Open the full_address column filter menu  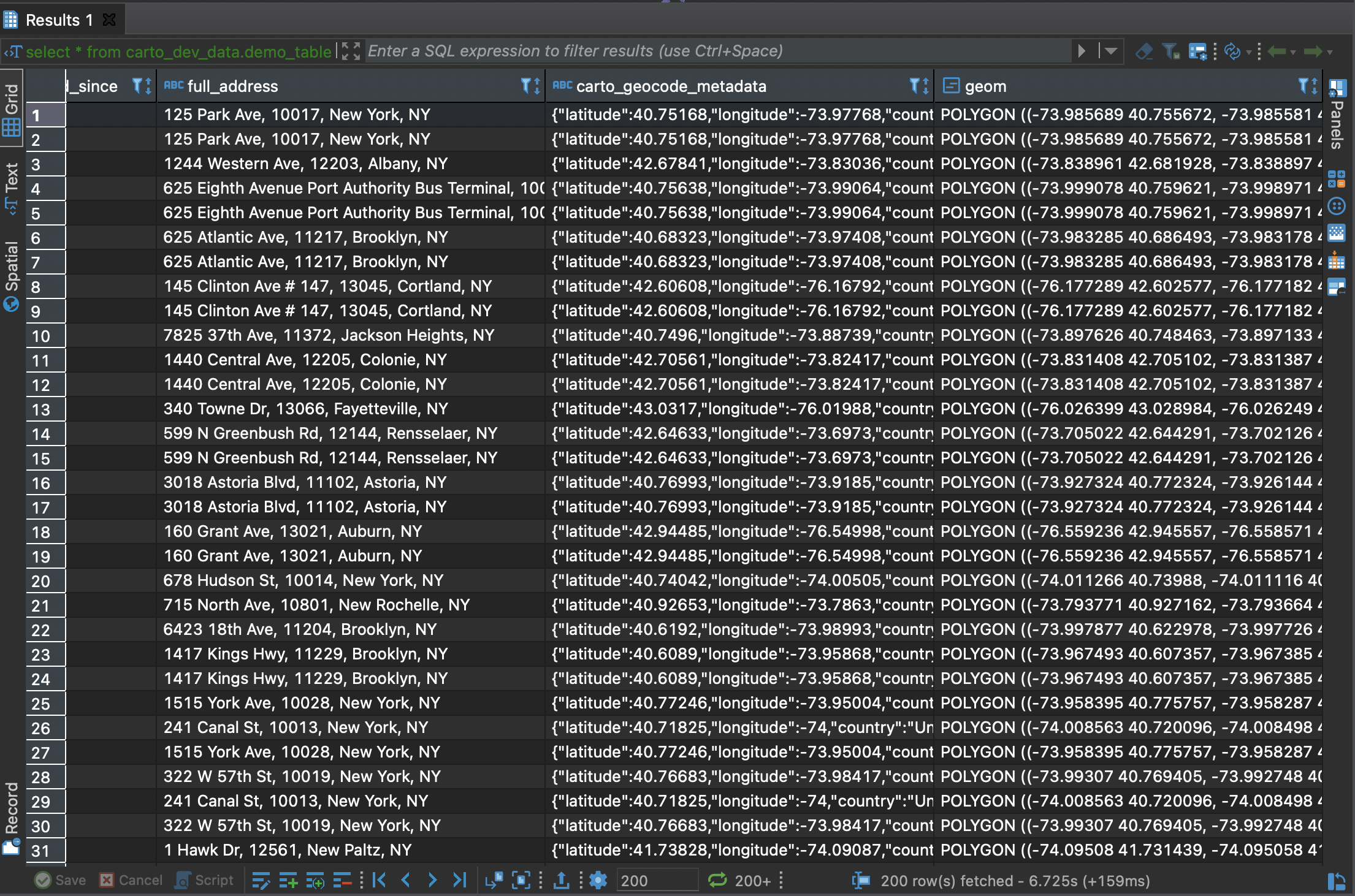525,86
